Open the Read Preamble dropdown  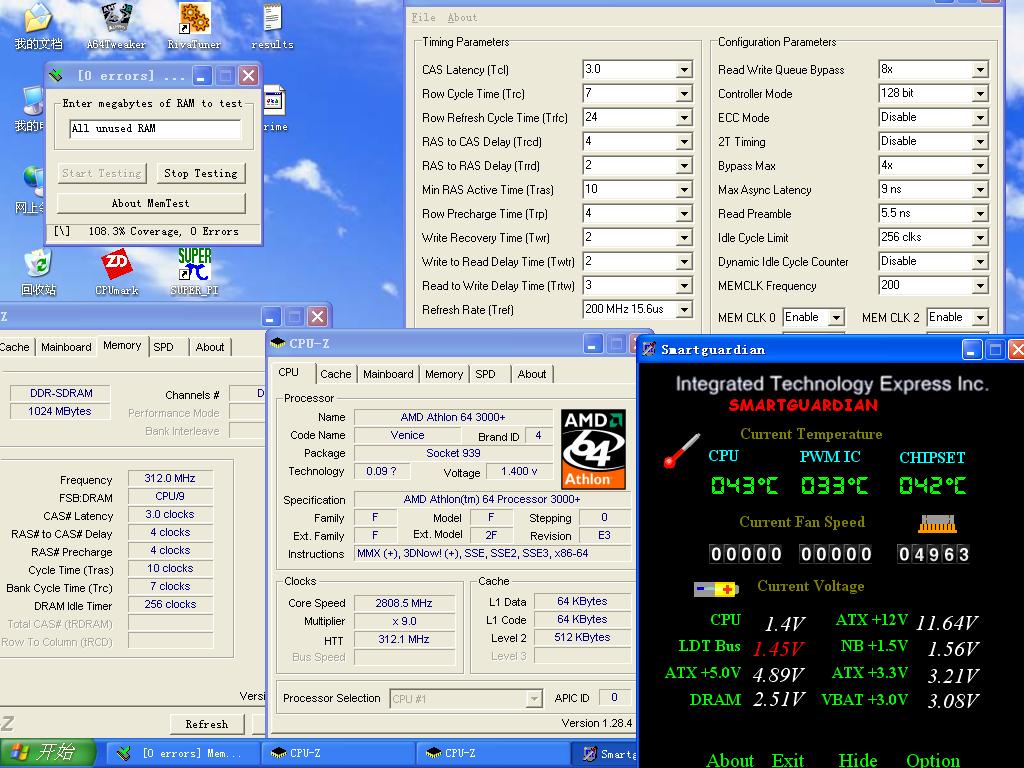coord(980,214)
